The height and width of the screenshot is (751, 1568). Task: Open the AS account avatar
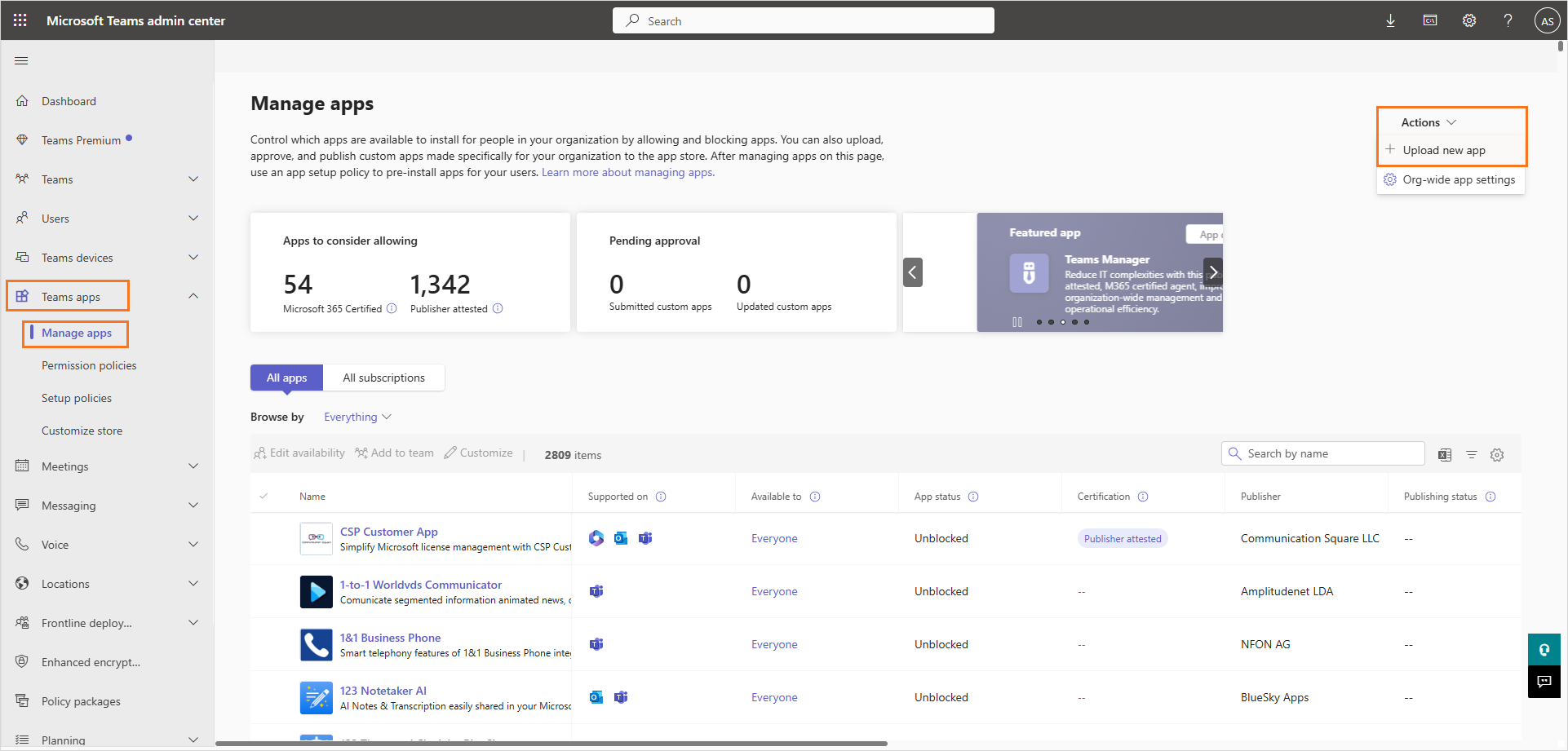tap(1547, 21)
